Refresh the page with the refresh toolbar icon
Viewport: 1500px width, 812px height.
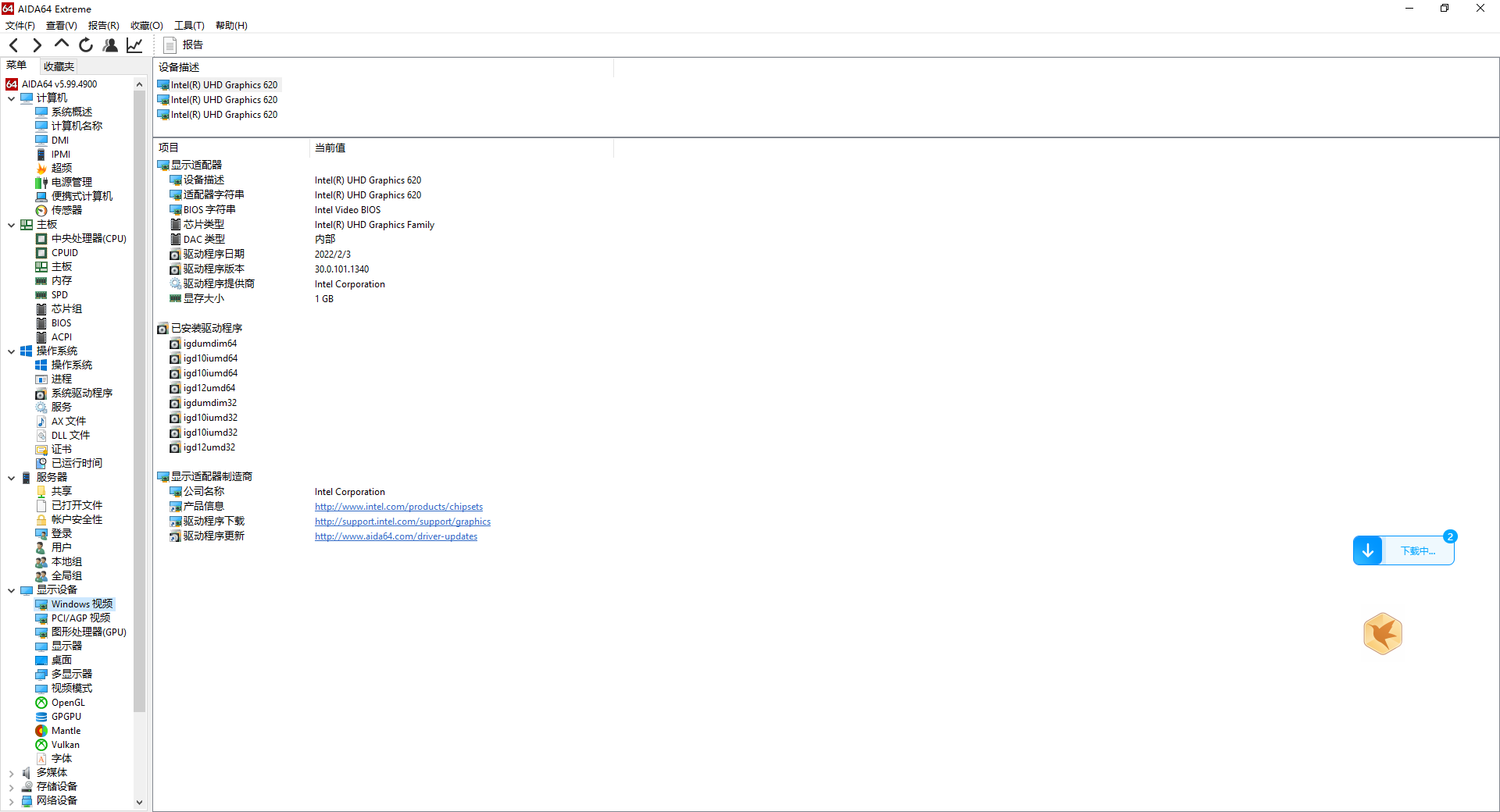coord(86,45)
